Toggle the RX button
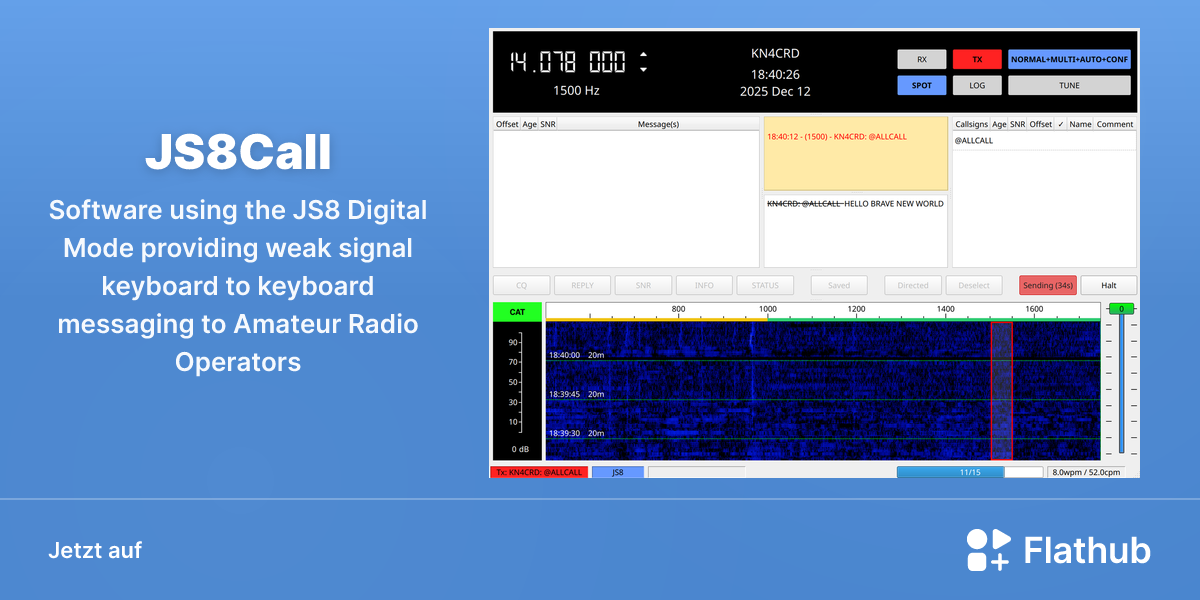1200x600 pixels. (x=922, y=59)
